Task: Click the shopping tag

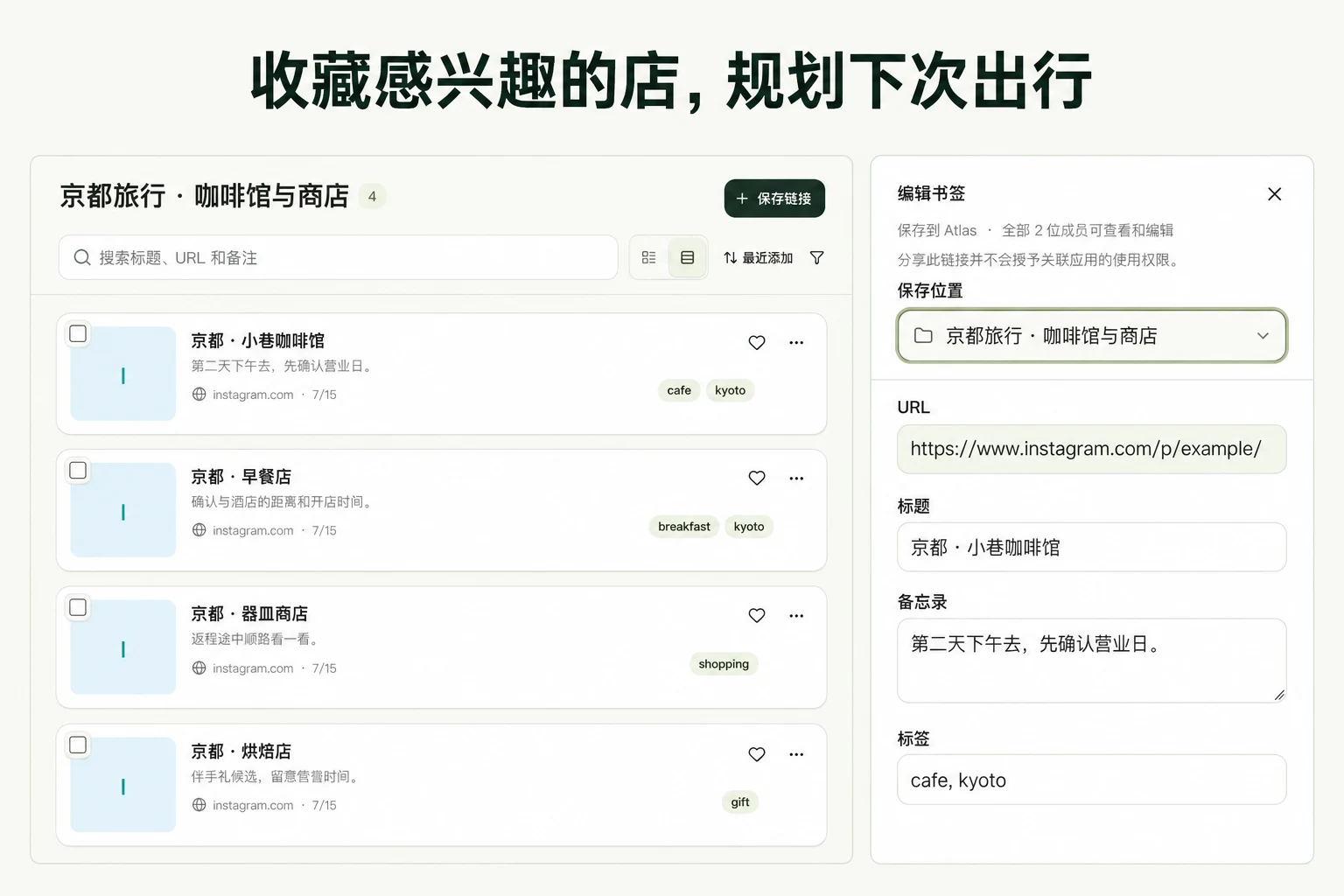Action: tap(724, 664)
